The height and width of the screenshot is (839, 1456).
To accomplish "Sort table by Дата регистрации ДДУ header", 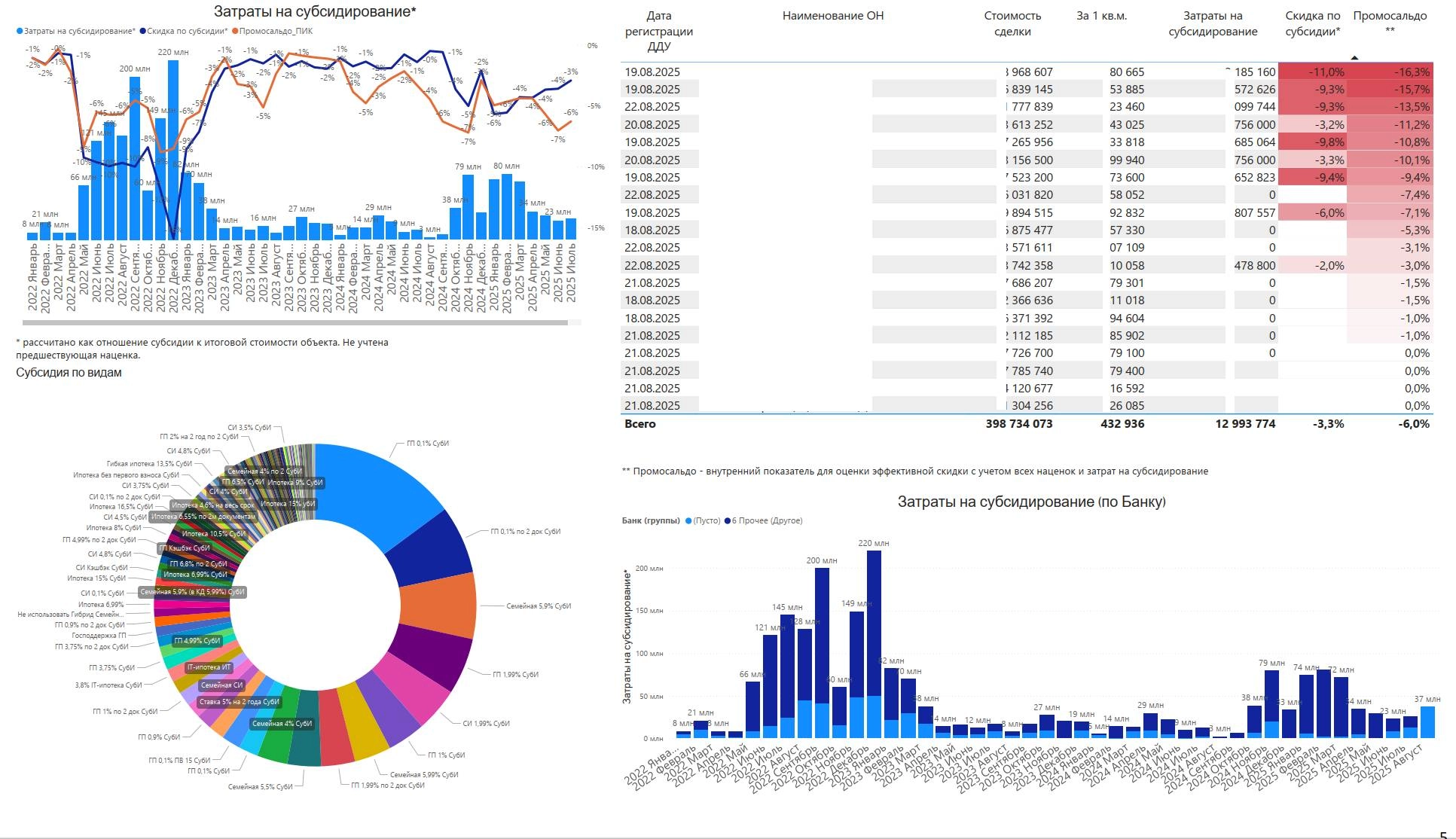I will 658,31.
